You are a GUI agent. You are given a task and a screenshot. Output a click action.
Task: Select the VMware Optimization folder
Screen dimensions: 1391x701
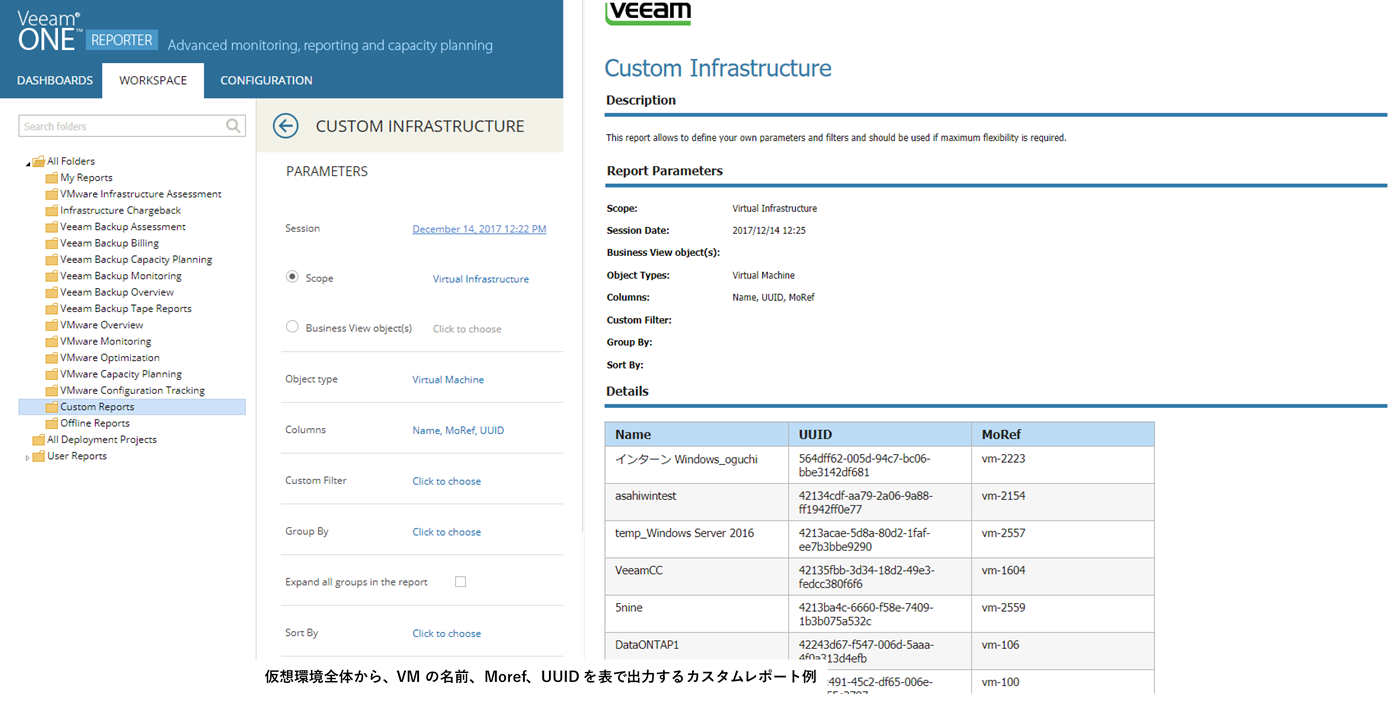click(110, 358)
